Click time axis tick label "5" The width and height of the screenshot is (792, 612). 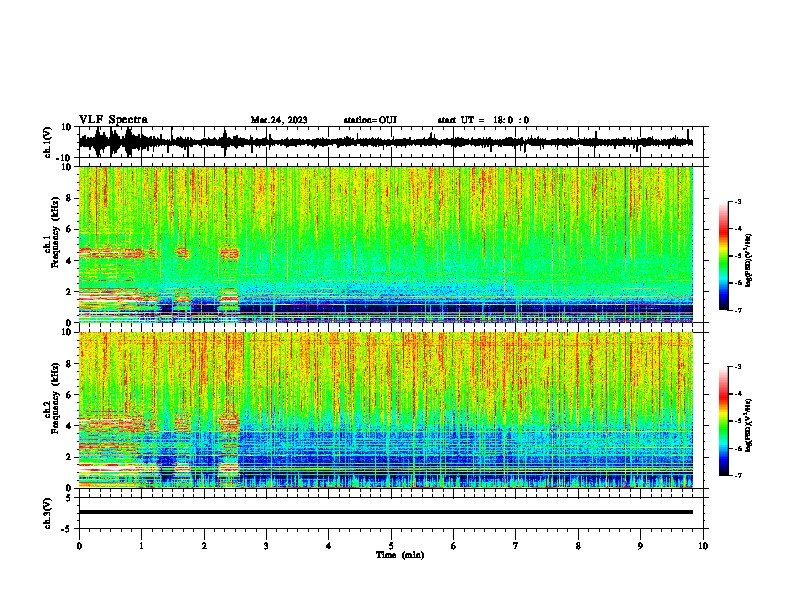click(391, 546)
